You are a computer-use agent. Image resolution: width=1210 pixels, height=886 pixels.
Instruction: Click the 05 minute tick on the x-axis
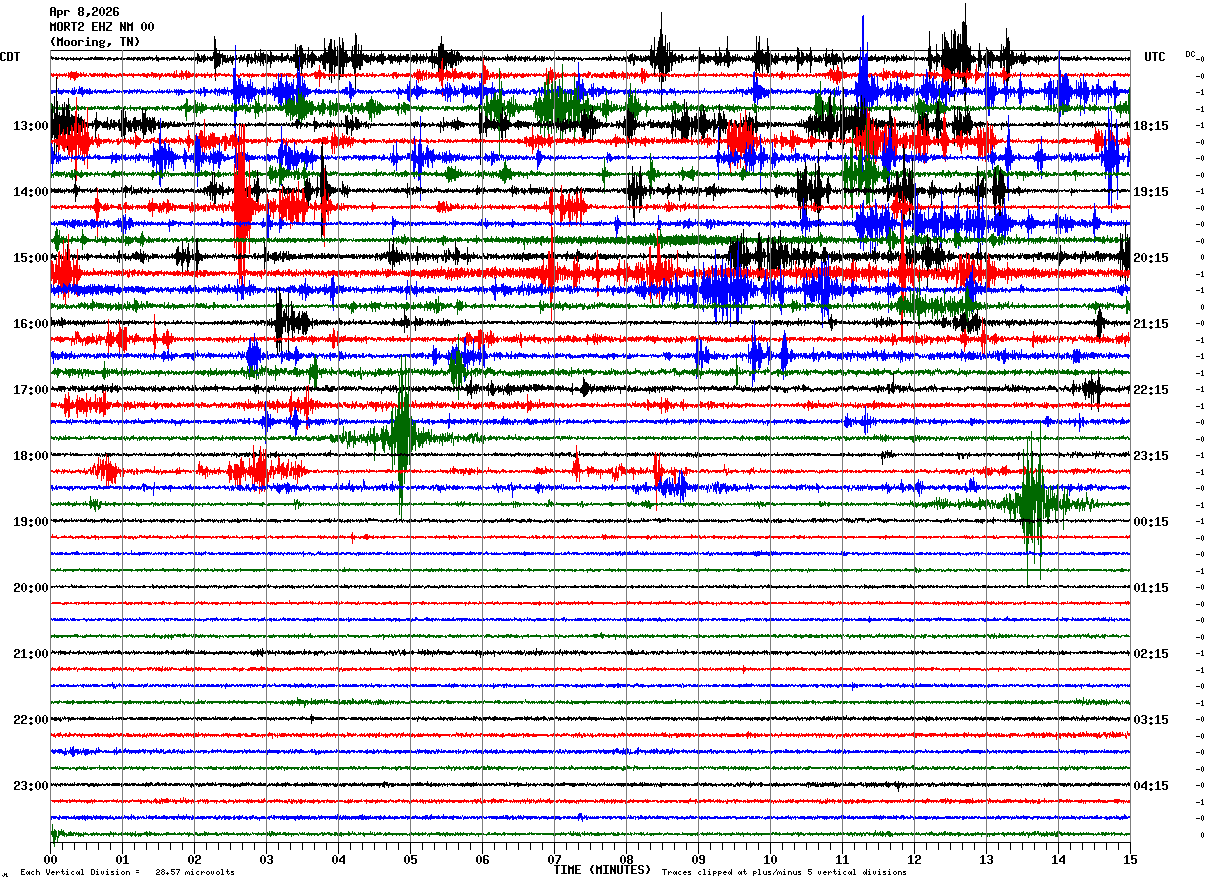click(410, 860)
